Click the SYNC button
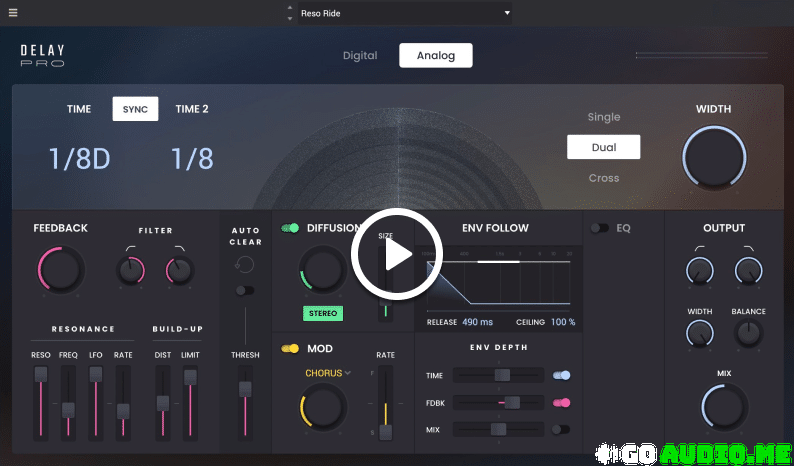Image resolution: width=794 pixels, height=467 pixels. click(135, 109)
